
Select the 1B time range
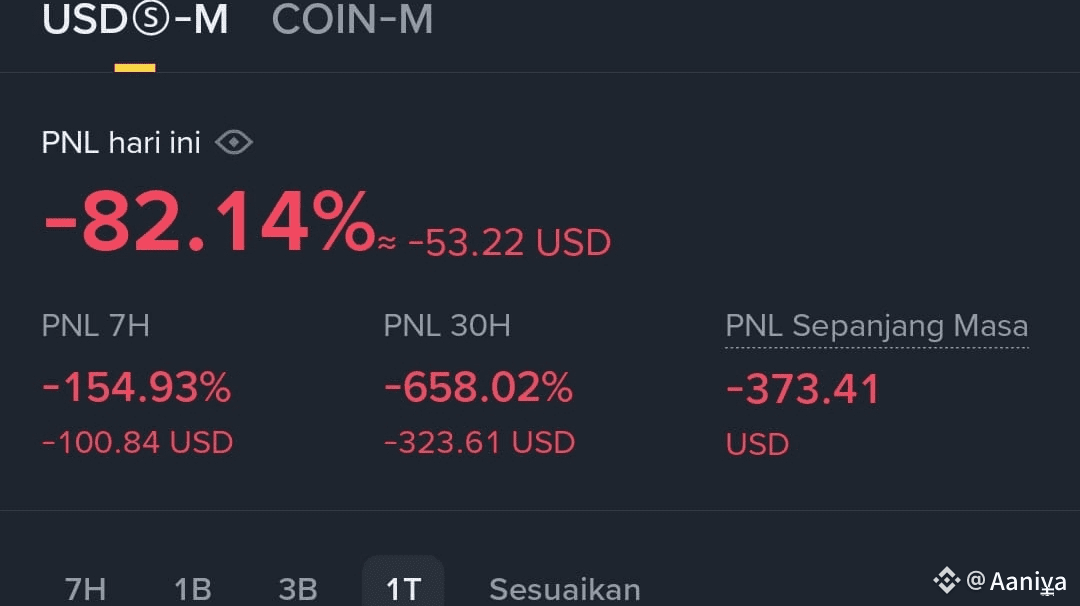[x=193, y=589]
